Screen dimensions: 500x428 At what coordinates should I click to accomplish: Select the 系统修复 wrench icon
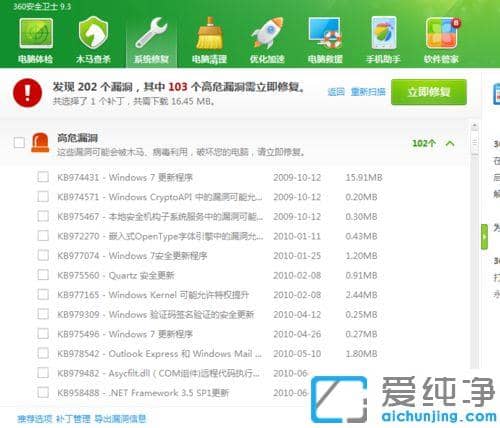pyautogui.click(x=151, y=41)
